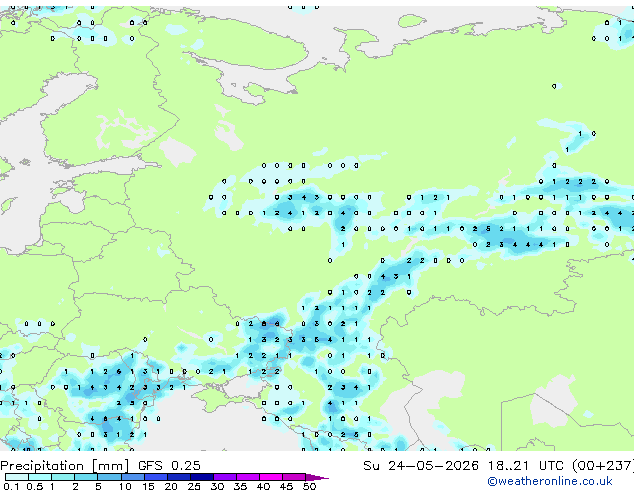Click the '35' legend scale label
Viewport: 634px width, 490px height.
tap(240, 486)
